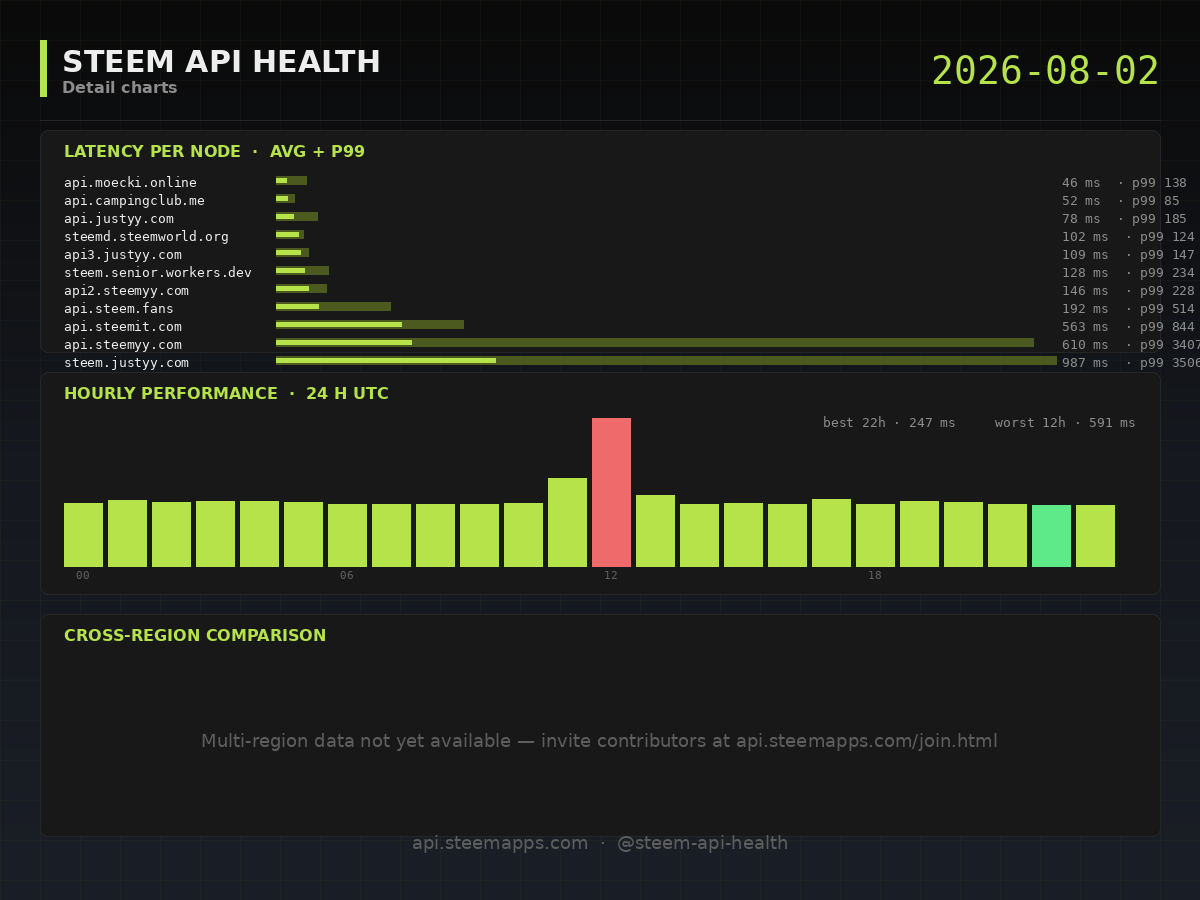The width and height of the screenshot is (1200, 900).
Task: Click the date 2026-08-02
Action: [x=1045, y=72]
